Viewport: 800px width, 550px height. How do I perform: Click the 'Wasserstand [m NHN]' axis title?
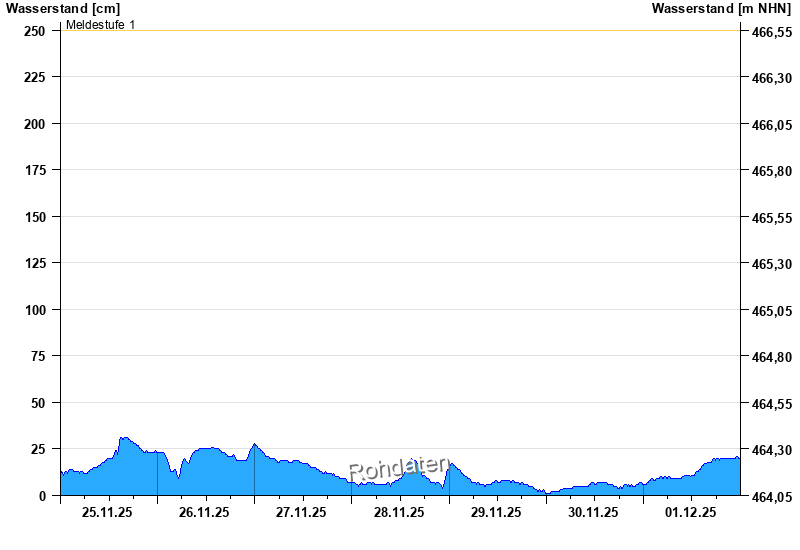coord(721,8)
